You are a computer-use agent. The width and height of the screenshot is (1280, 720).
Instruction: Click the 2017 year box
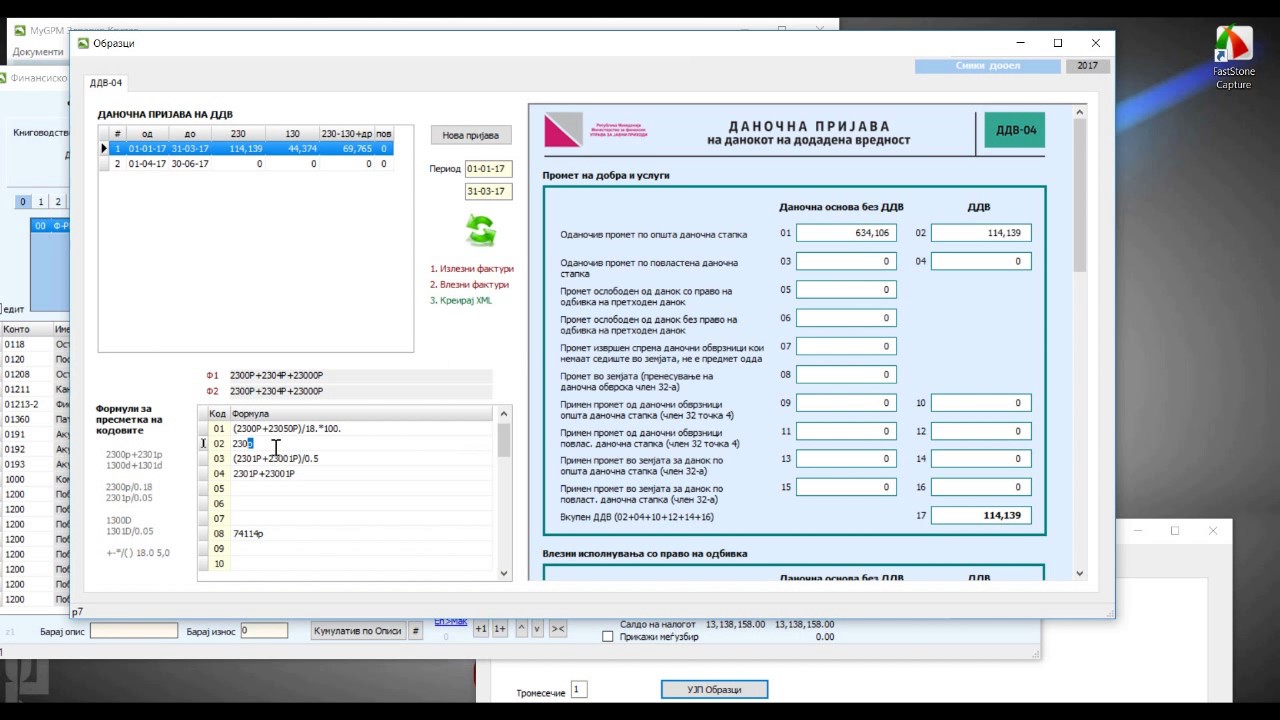point(1087,66)
